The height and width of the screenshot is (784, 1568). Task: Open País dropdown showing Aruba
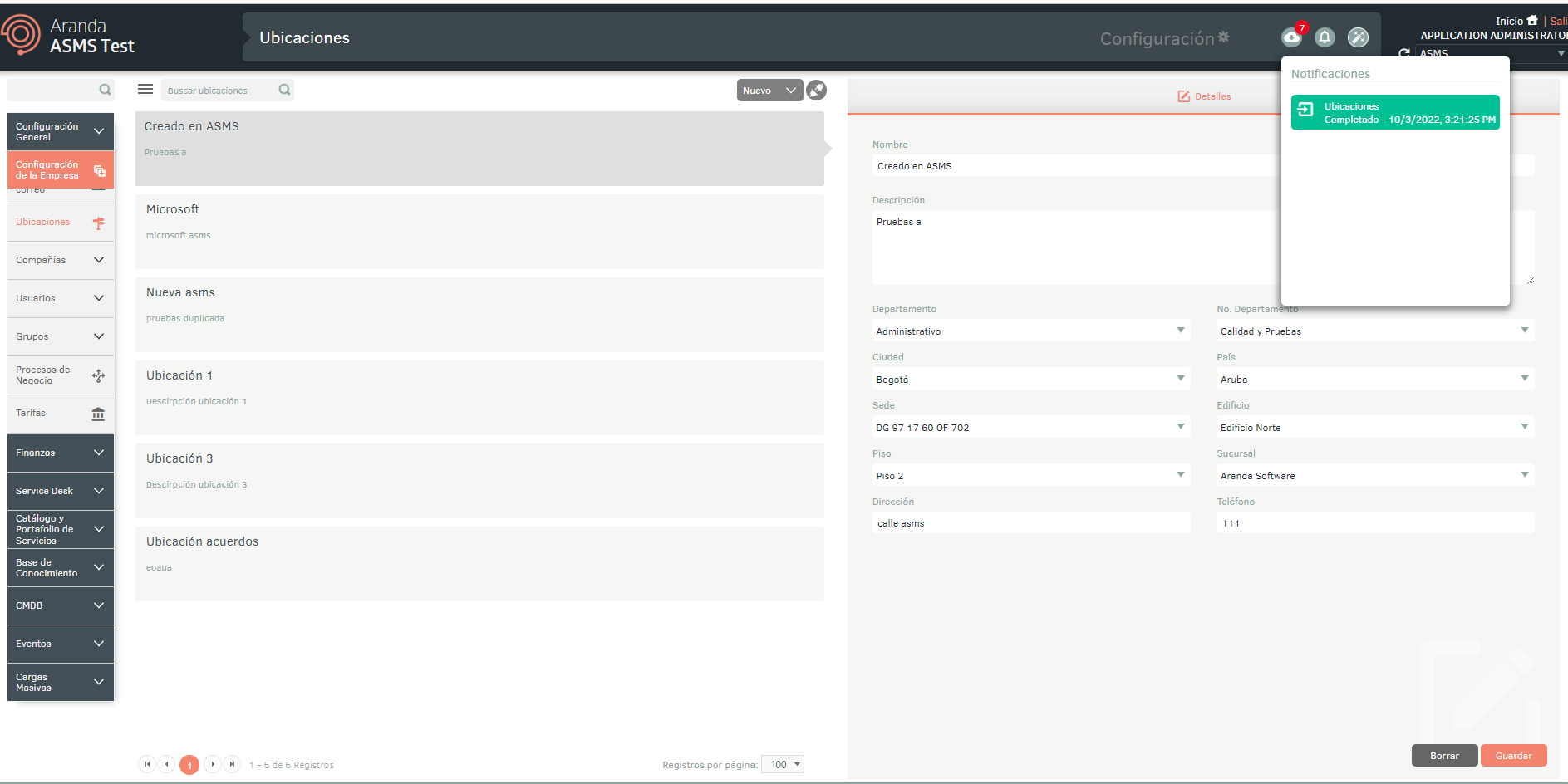click(1375, 379)
